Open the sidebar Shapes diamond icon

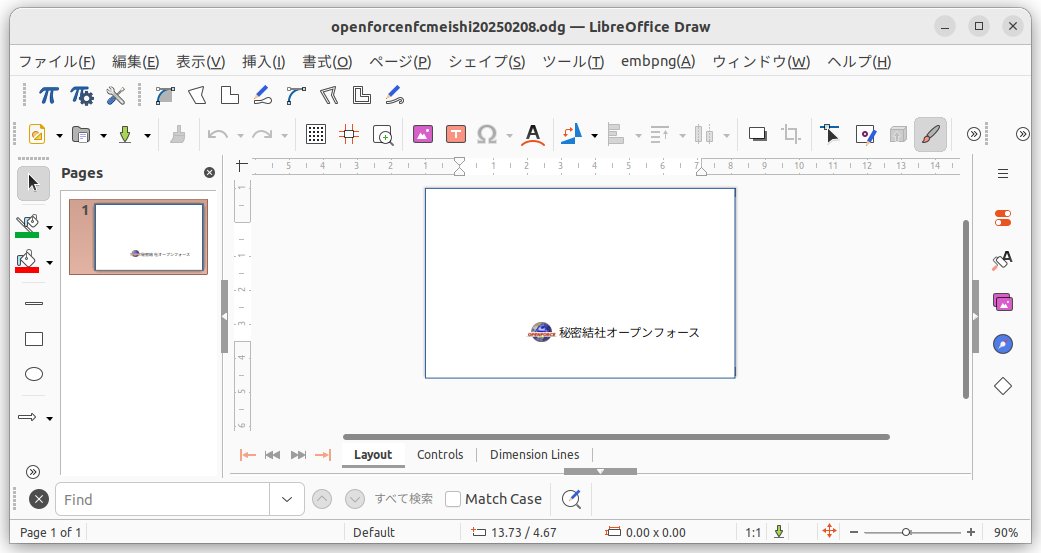pos(1002,386)
